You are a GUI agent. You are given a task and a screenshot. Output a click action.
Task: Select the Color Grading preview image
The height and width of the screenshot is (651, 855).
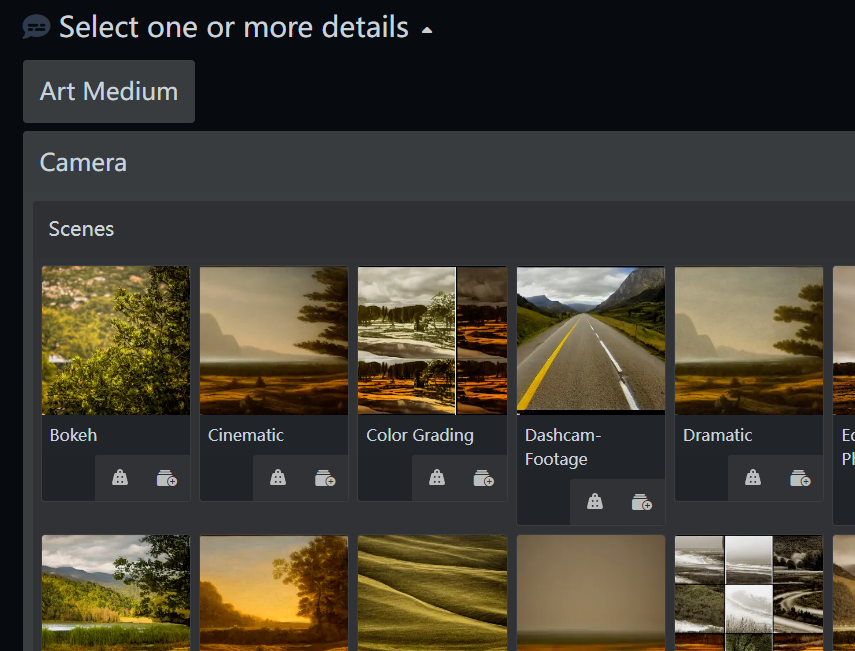click(432, 340)
